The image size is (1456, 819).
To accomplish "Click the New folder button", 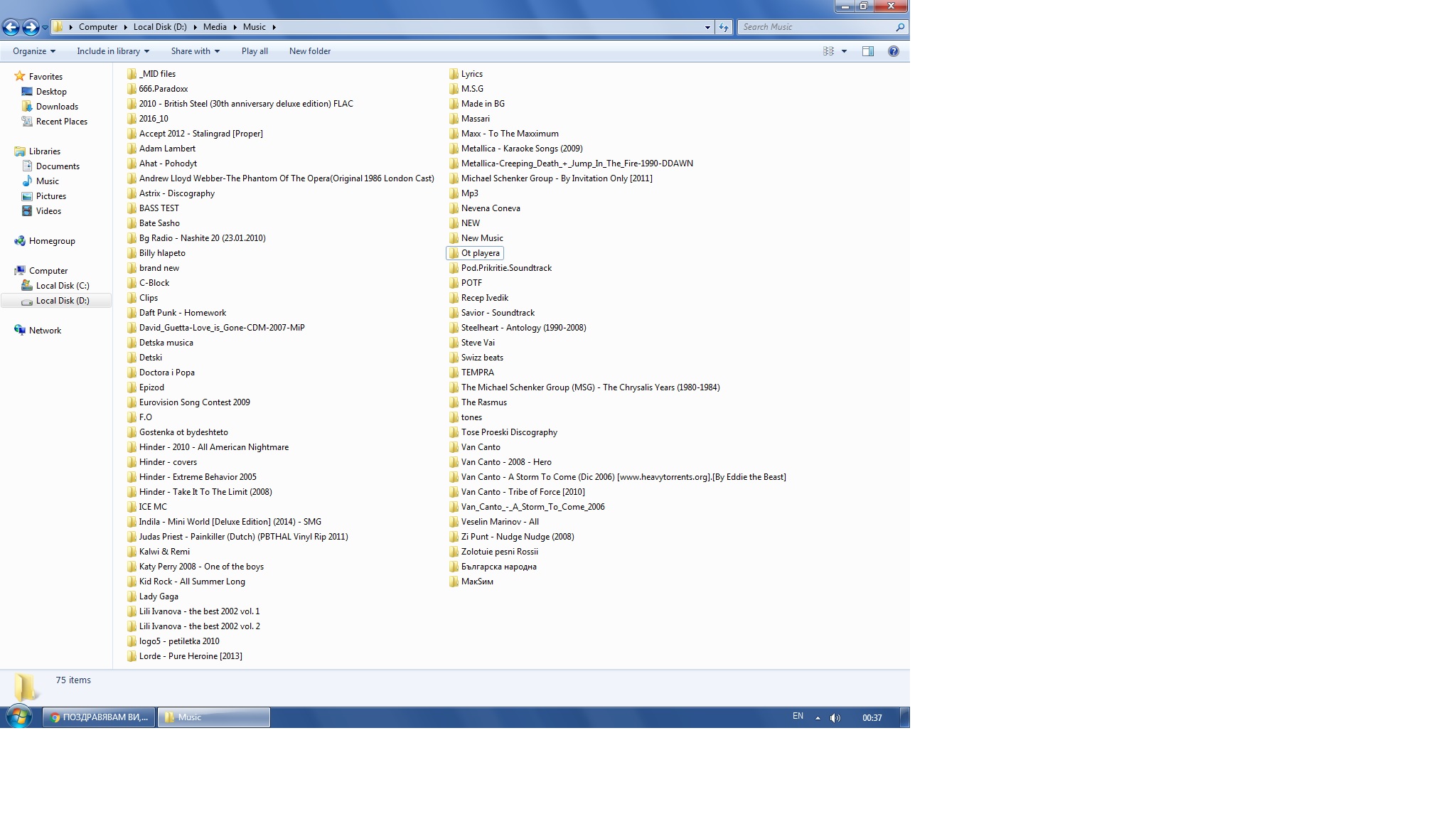I will [309, 51].
